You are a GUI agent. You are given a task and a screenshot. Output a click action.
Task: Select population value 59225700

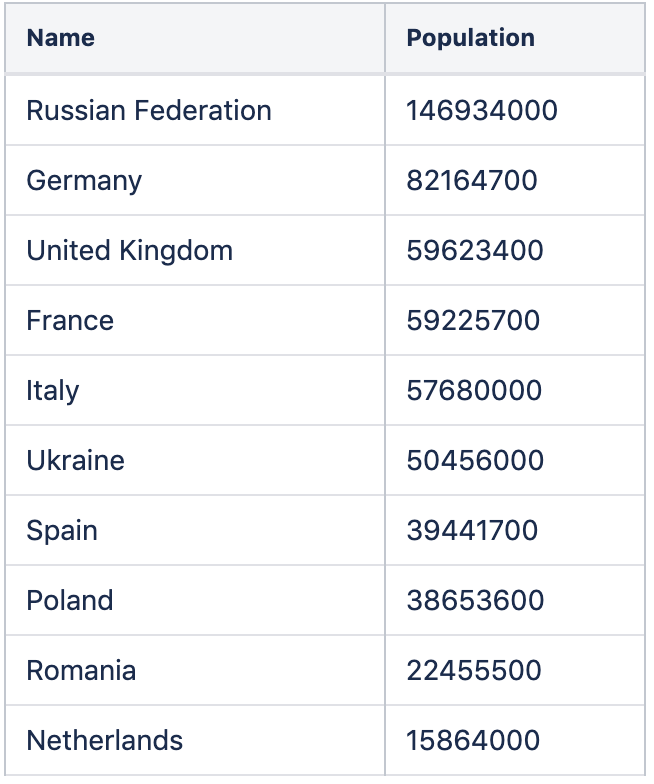click(473, 320)
